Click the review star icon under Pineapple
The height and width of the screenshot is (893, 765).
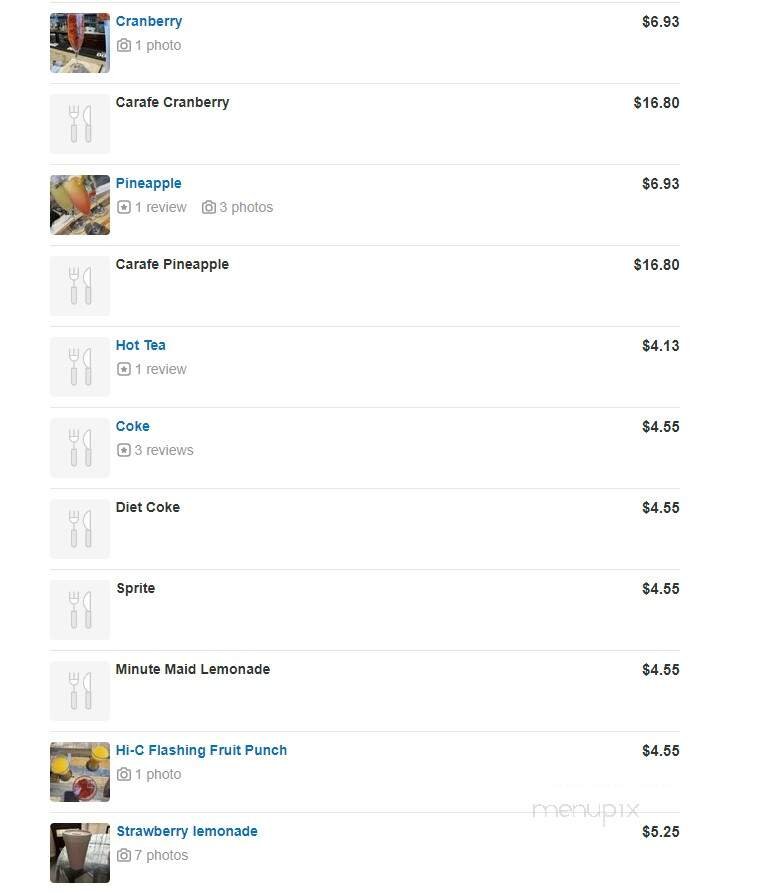124,207
